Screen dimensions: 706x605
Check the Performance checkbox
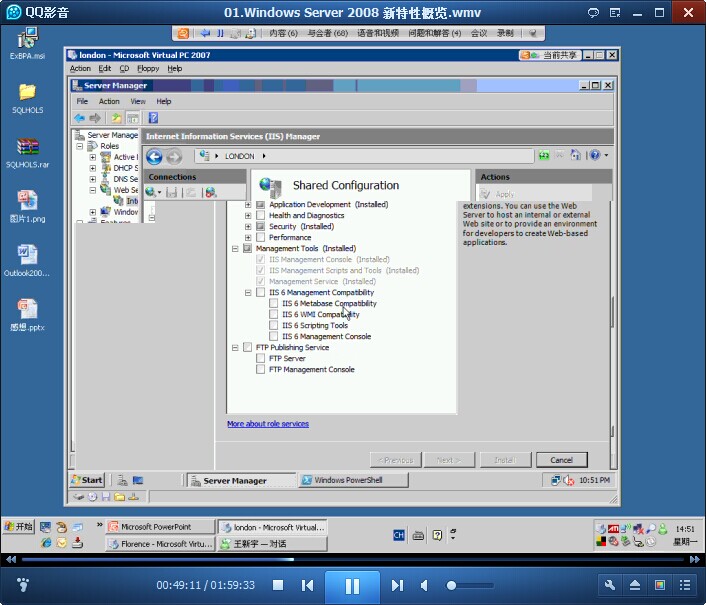tap(260, 237)
